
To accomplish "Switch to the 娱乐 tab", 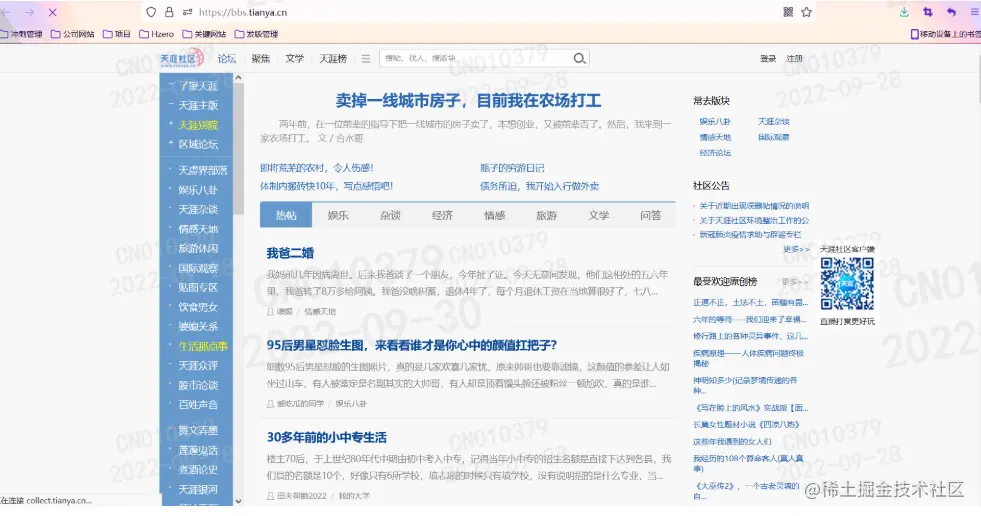I will point(338,215).
